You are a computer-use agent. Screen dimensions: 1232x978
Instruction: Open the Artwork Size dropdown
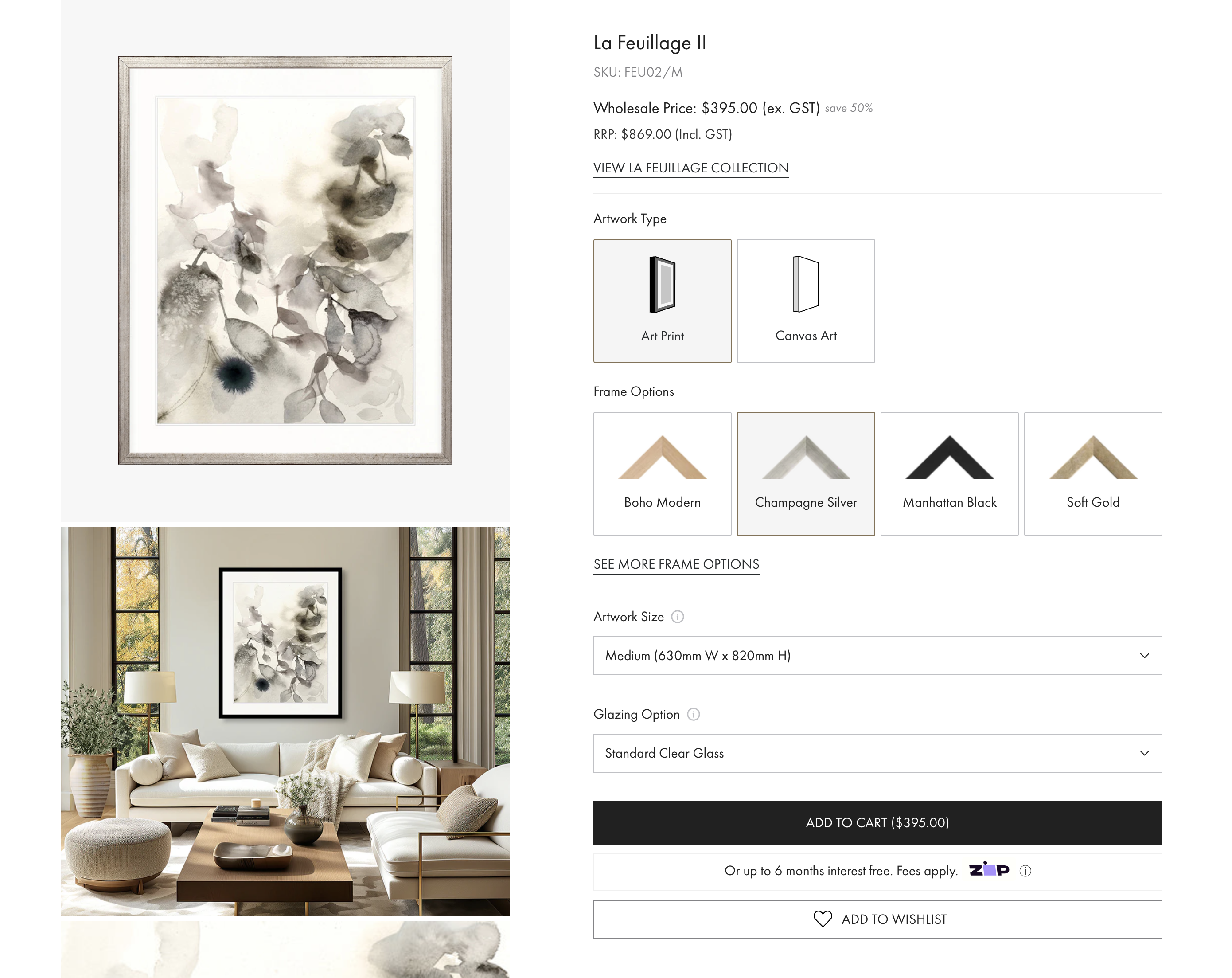[x=877, y=656]
